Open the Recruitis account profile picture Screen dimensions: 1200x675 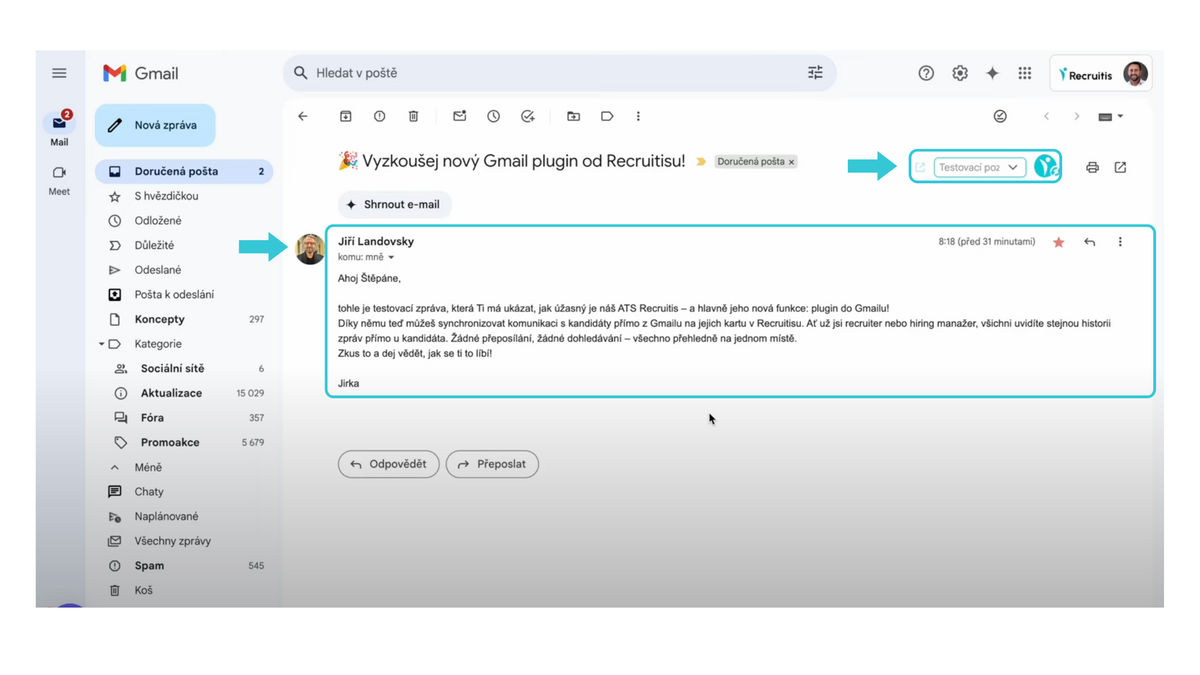1135,73
